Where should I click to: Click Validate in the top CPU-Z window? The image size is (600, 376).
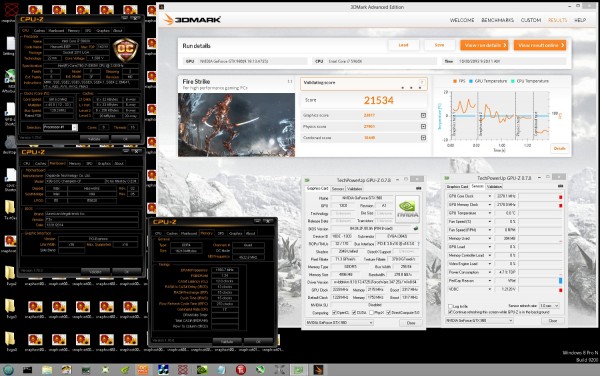(x=94, y=139)
